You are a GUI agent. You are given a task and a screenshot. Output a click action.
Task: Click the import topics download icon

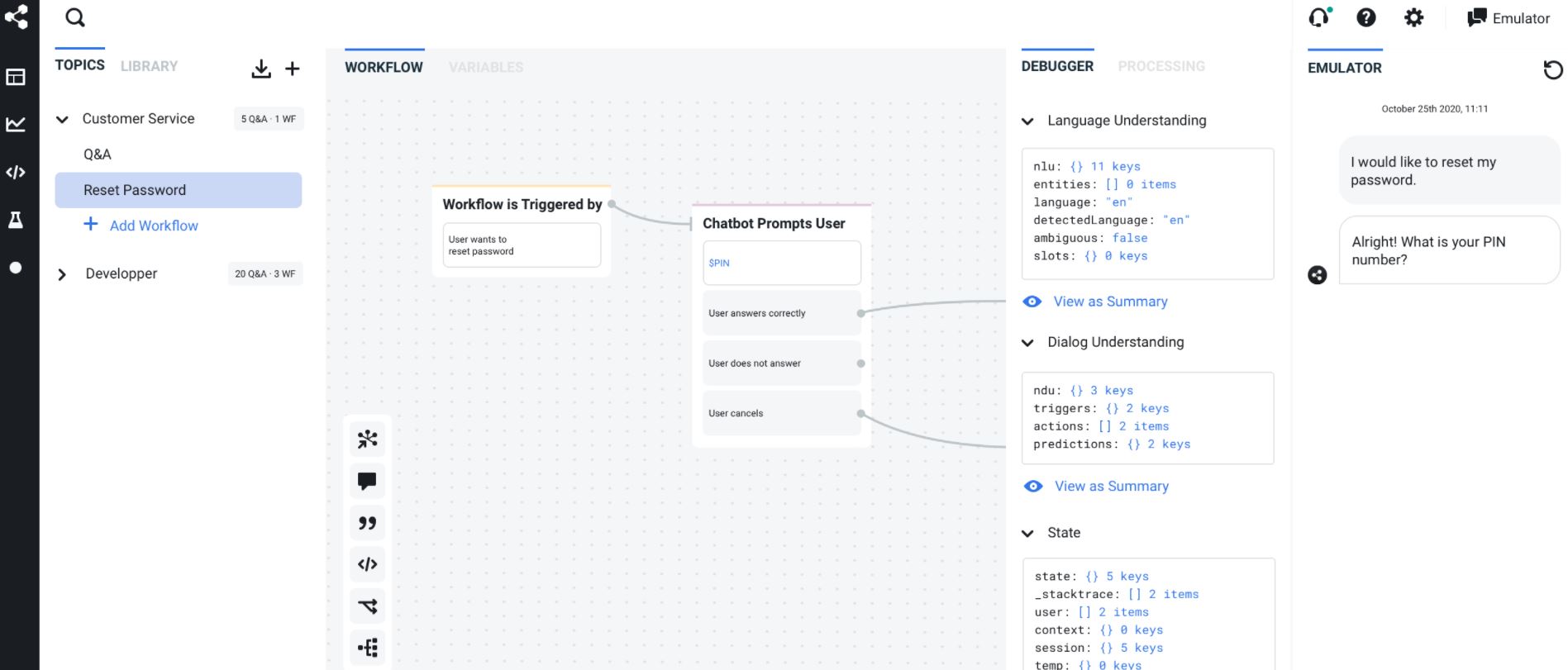coord(261,69)
